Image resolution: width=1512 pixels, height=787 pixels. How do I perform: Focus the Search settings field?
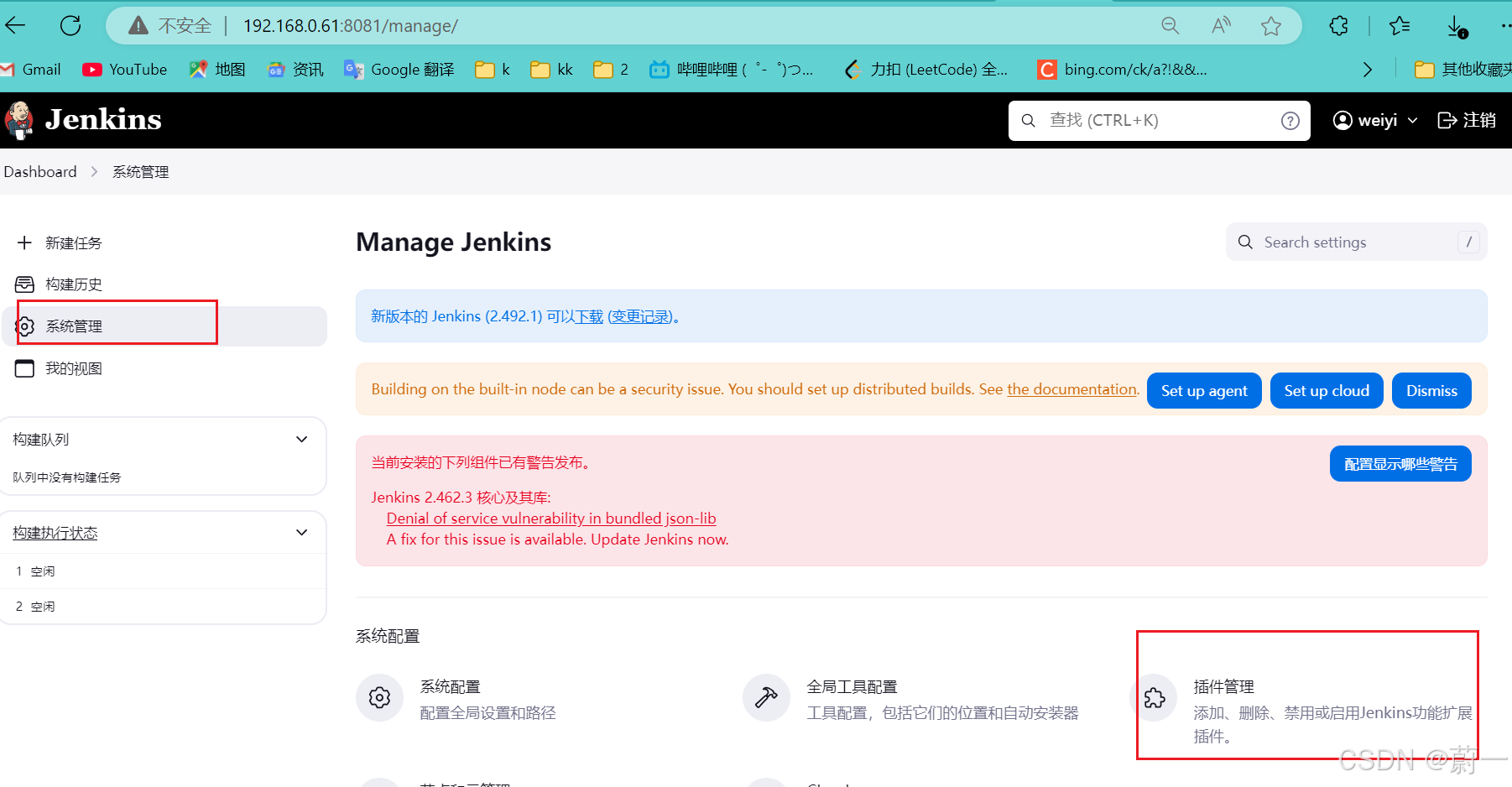(x=1356, y=242)
